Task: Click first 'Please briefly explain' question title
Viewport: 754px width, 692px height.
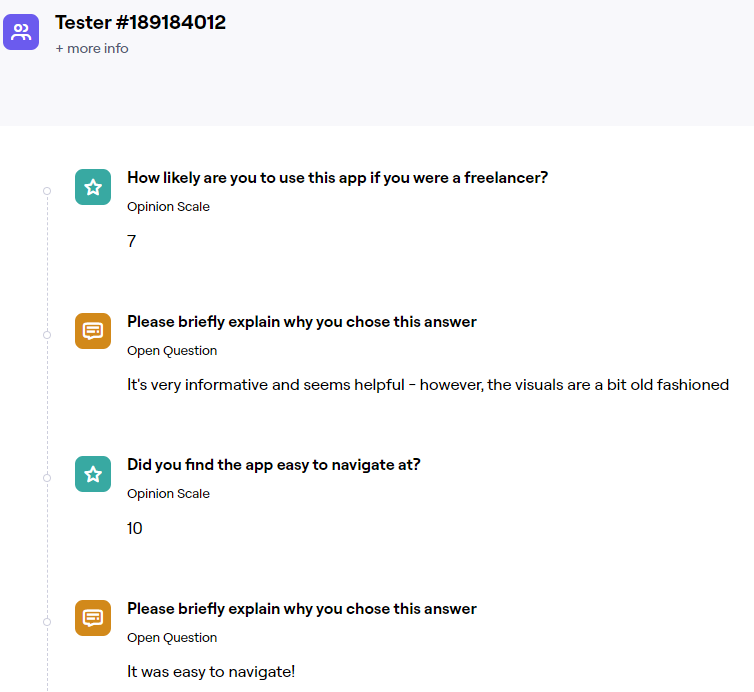Action: (302, 322)
